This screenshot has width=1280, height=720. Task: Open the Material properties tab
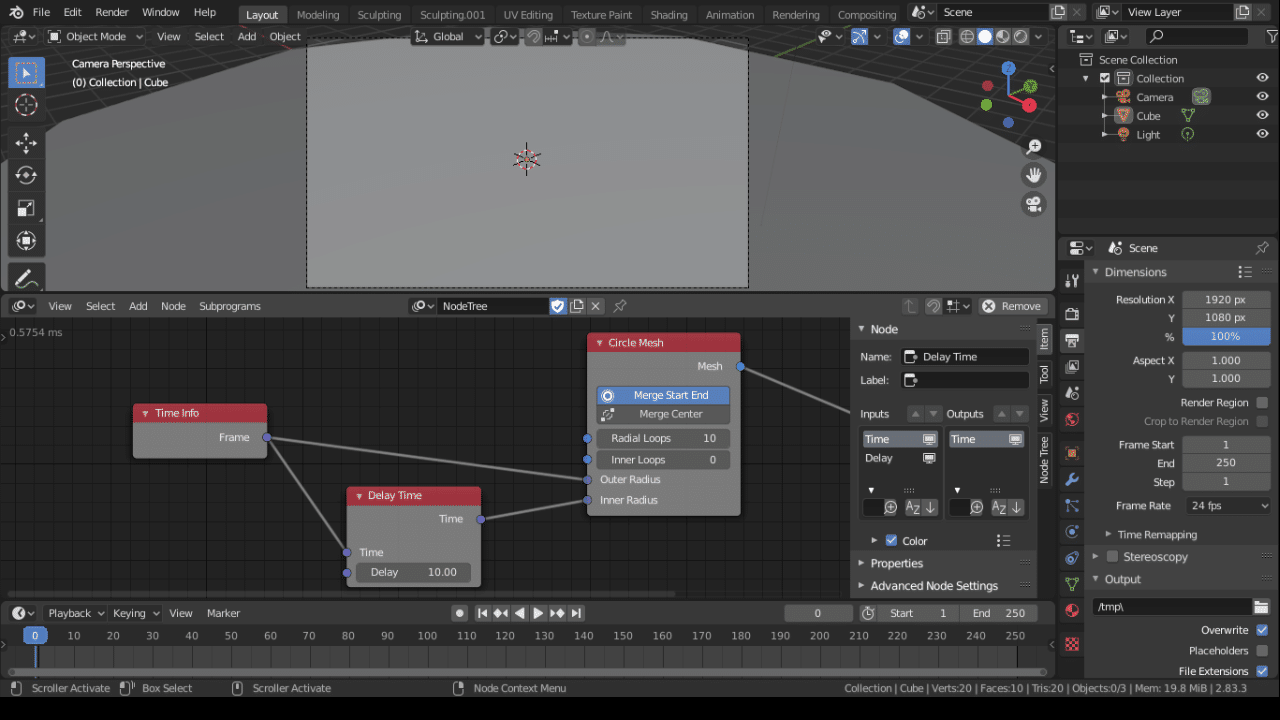click(x=1072, y=610)
